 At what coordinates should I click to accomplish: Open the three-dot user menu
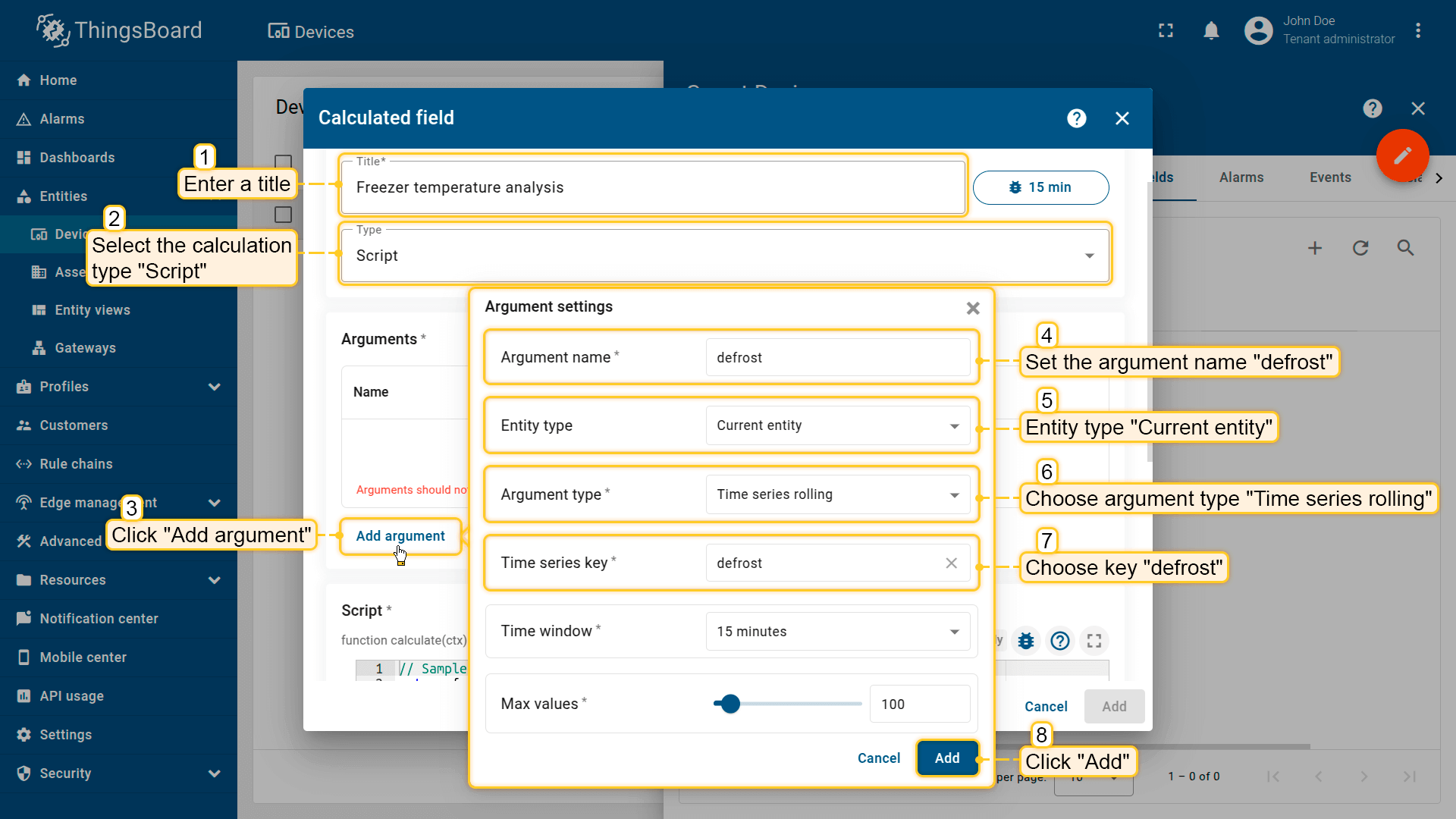coord(1418,30)
